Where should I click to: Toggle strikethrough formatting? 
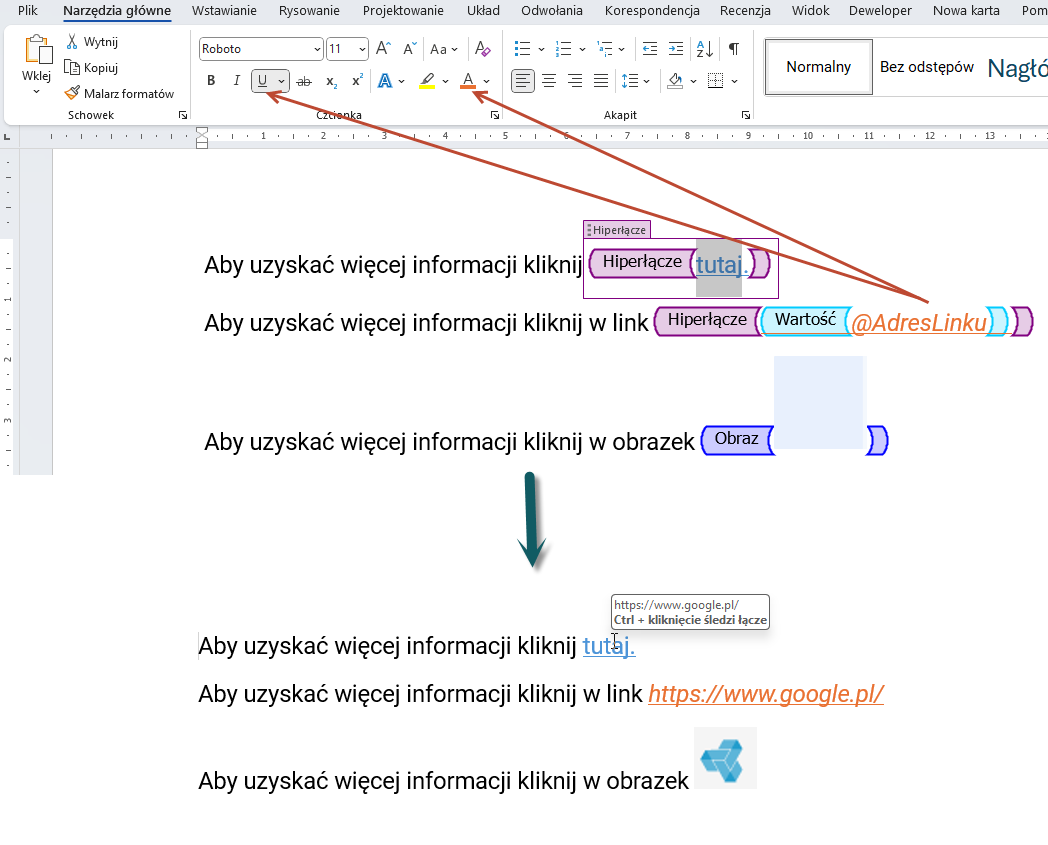click(304, 82)
